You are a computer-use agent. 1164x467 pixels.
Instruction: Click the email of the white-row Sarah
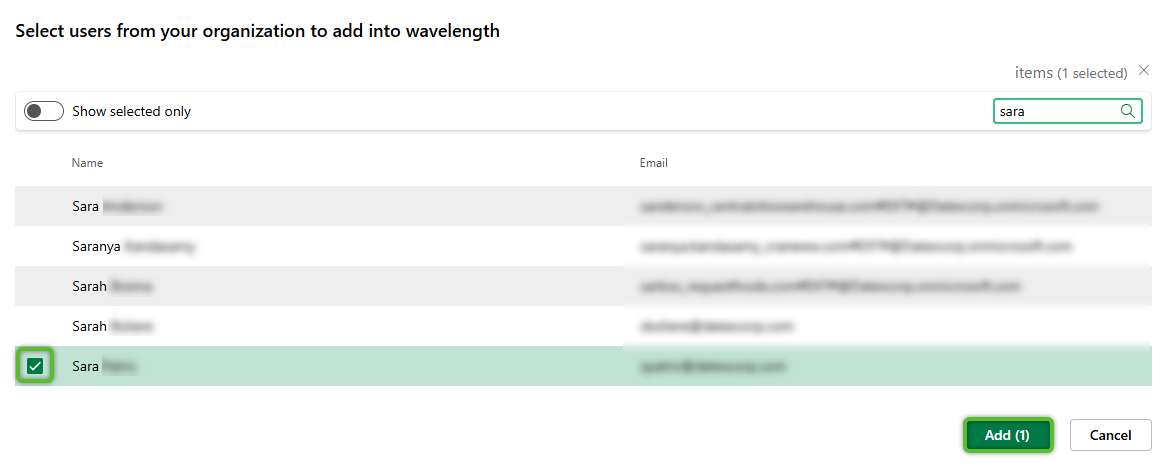pos(716,326)
